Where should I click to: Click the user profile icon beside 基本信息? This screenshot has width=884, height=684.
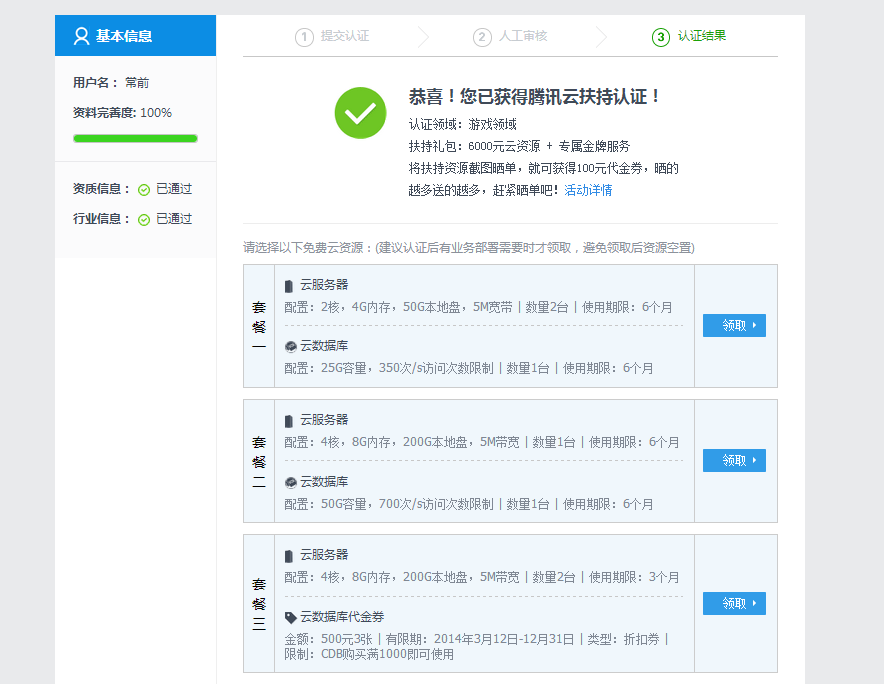(x=81, y=36)
